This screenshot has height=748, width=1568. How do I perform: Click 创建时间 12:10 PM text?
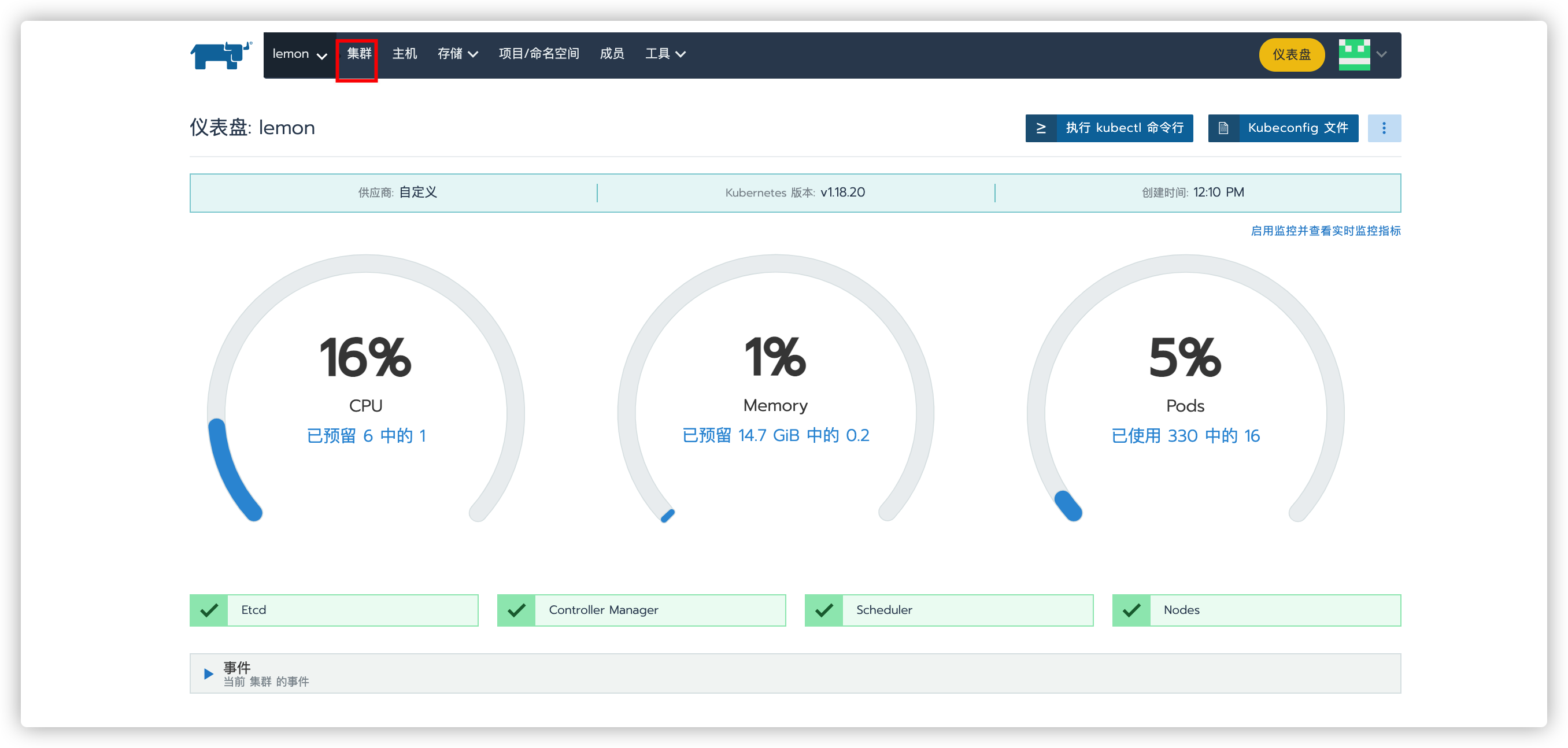[1192, 192]
